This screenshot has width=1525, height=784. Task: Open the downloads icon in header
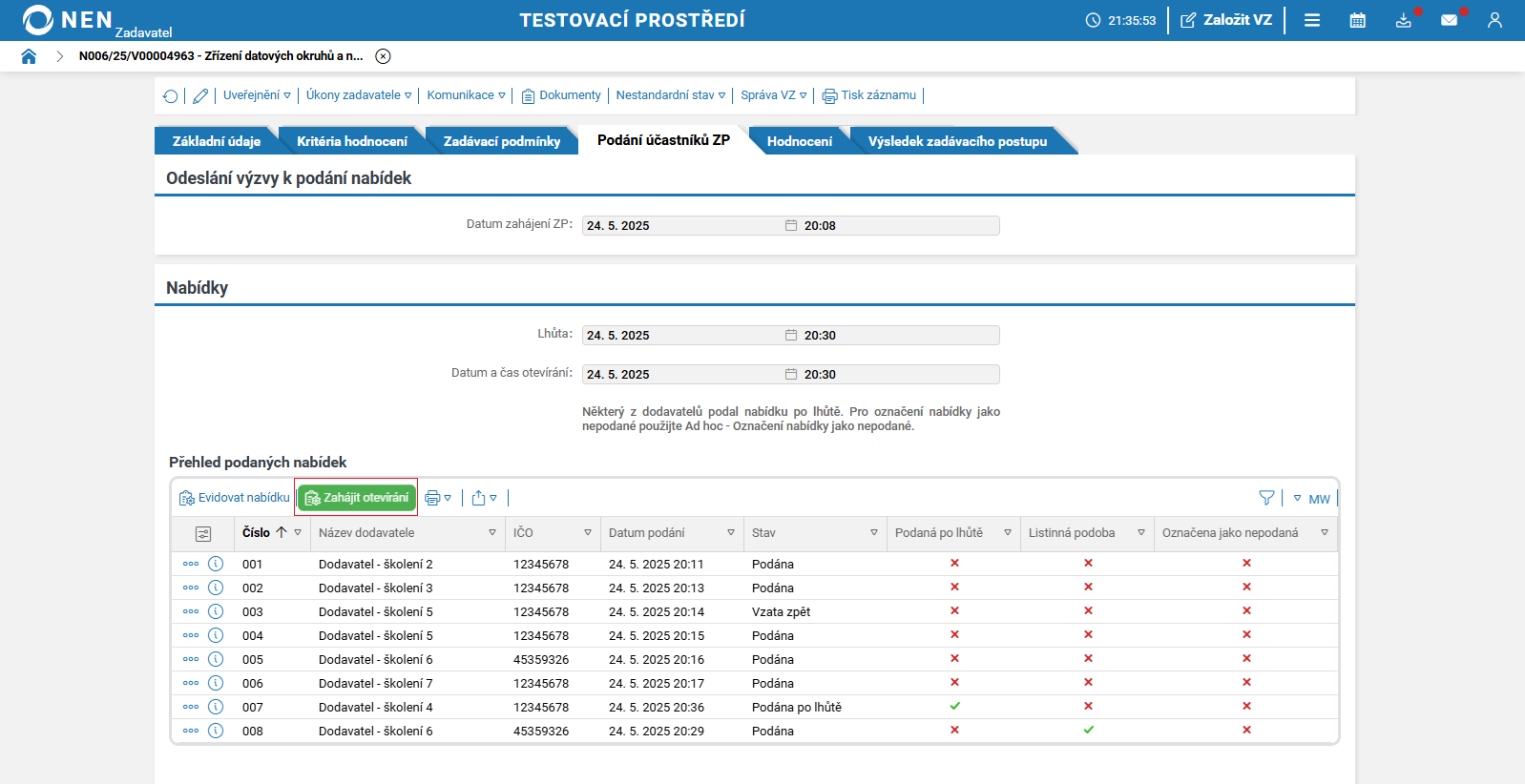click(1403, 20)
